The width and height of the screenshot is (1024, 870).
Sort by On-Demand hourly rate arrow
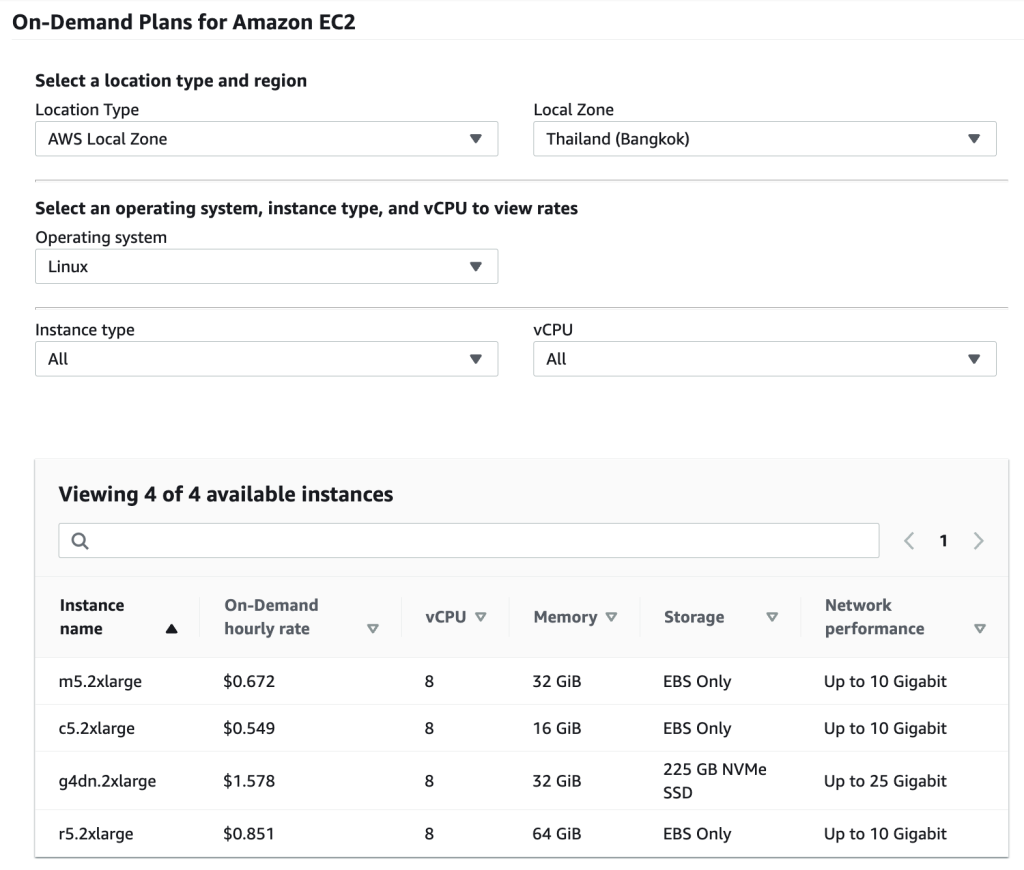coord(373,629)
